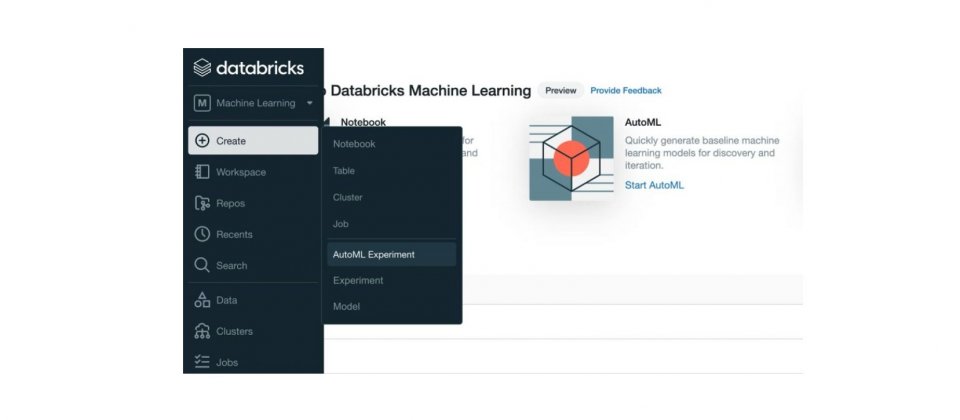
Task: Select AutoML Experiment menu entry
Action: [x=392, y=254]
